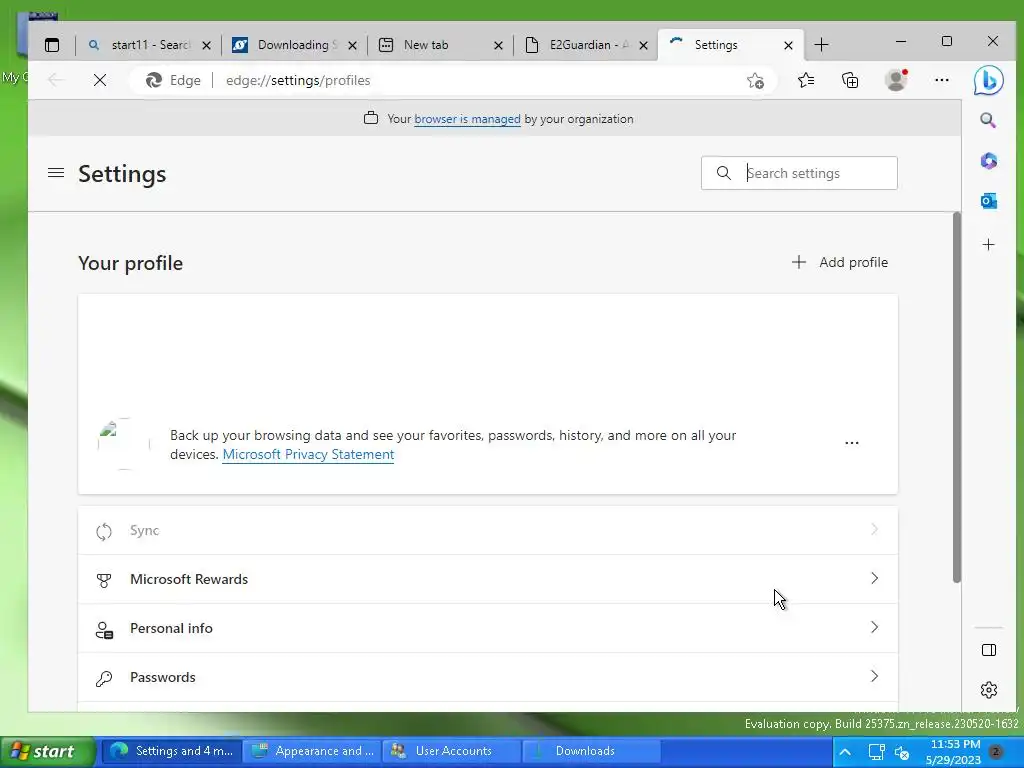Open Settings and more ellipsis menu
Viewport: 1024px width, 768px height.
(x=942, y=80)
